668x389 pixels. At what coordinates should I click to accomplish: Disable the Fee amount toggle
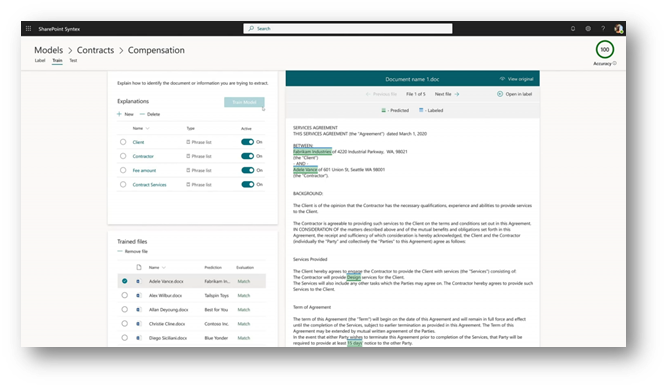pyautogui.click(x=248, y=170)
